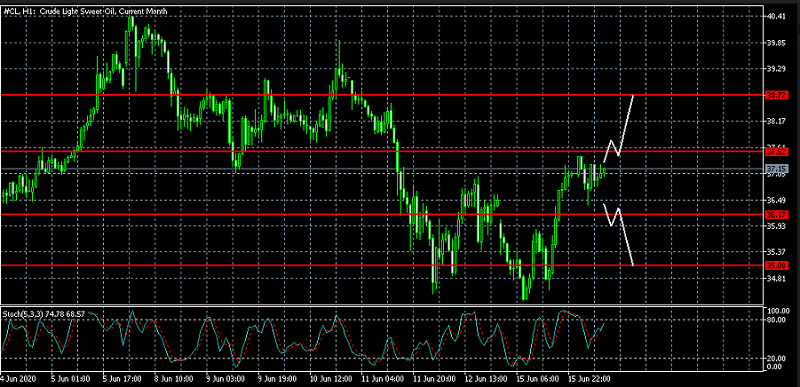Click the 35.93 price axis label

(777, 226)
